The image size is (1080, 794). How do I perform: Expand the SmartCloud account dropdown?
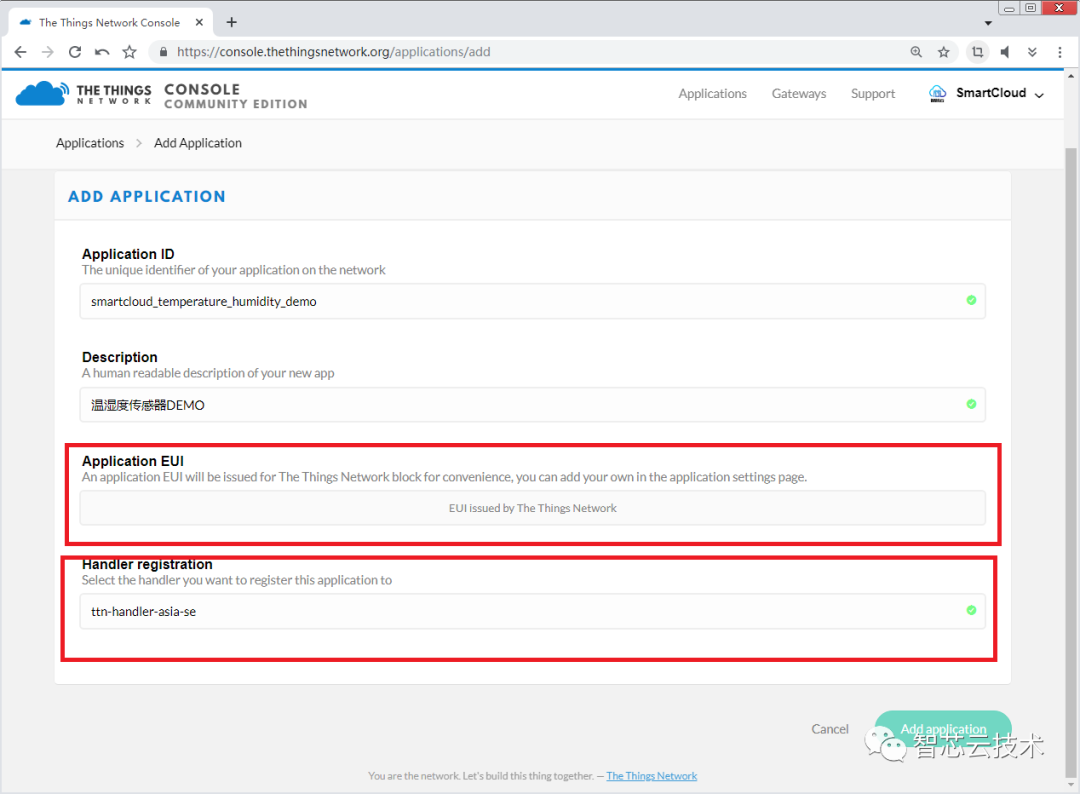[1039, 94]
